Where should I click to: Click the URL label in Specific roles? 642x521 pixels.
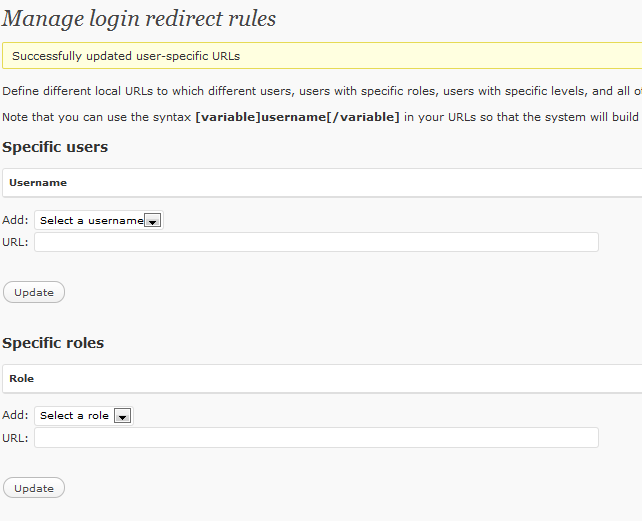tap(15, 438)
